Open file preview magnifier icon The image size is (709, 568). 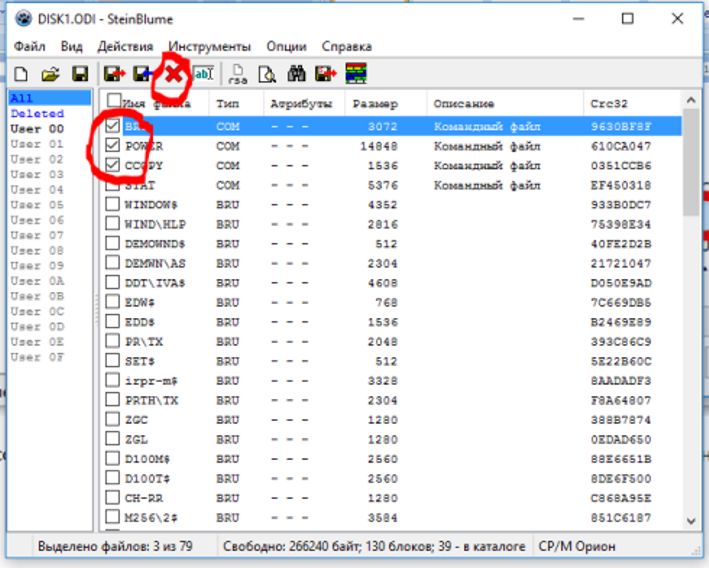[267, 74]
